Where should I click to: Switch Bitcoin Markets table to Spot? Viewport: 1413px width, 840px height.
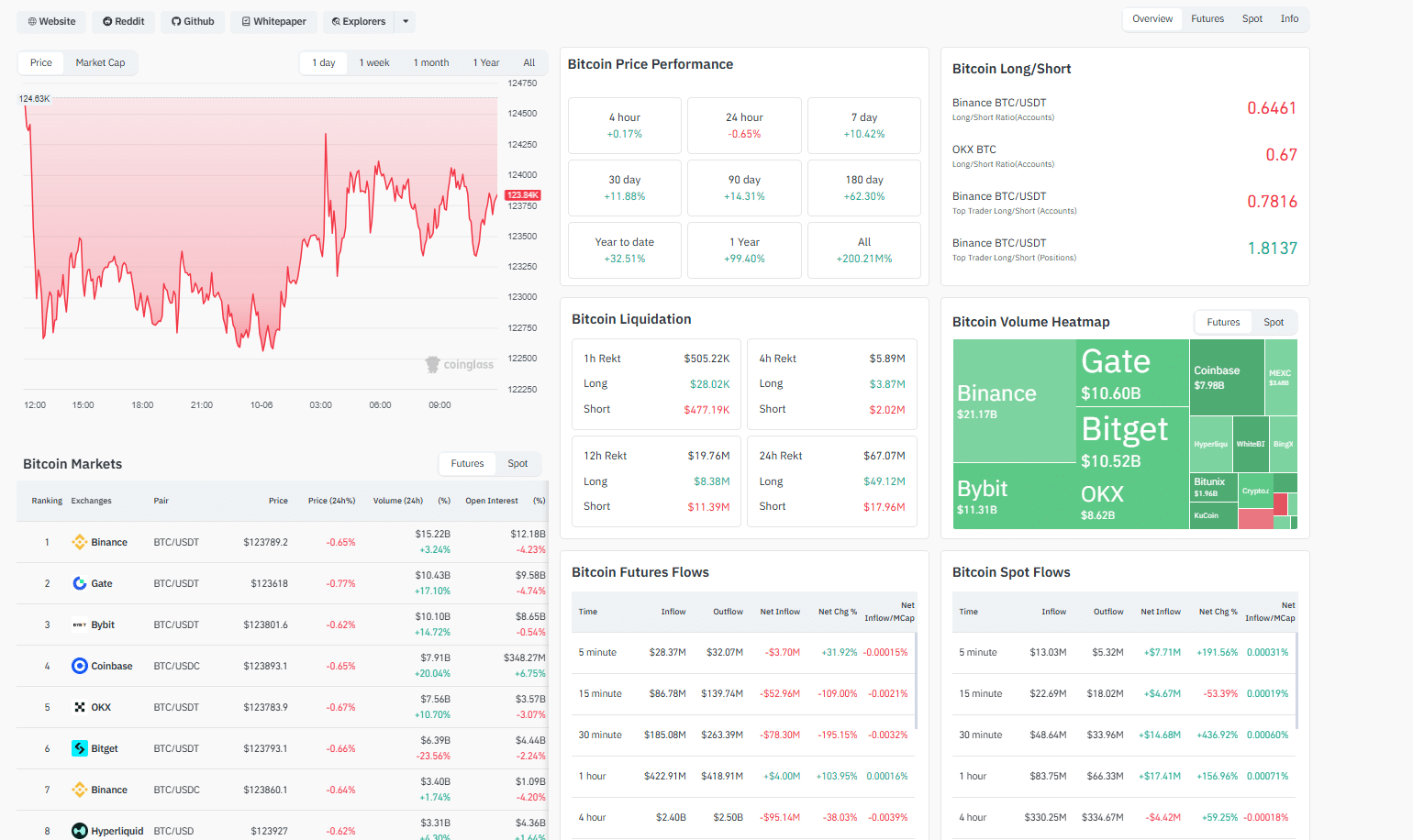[x=517, y=463]
